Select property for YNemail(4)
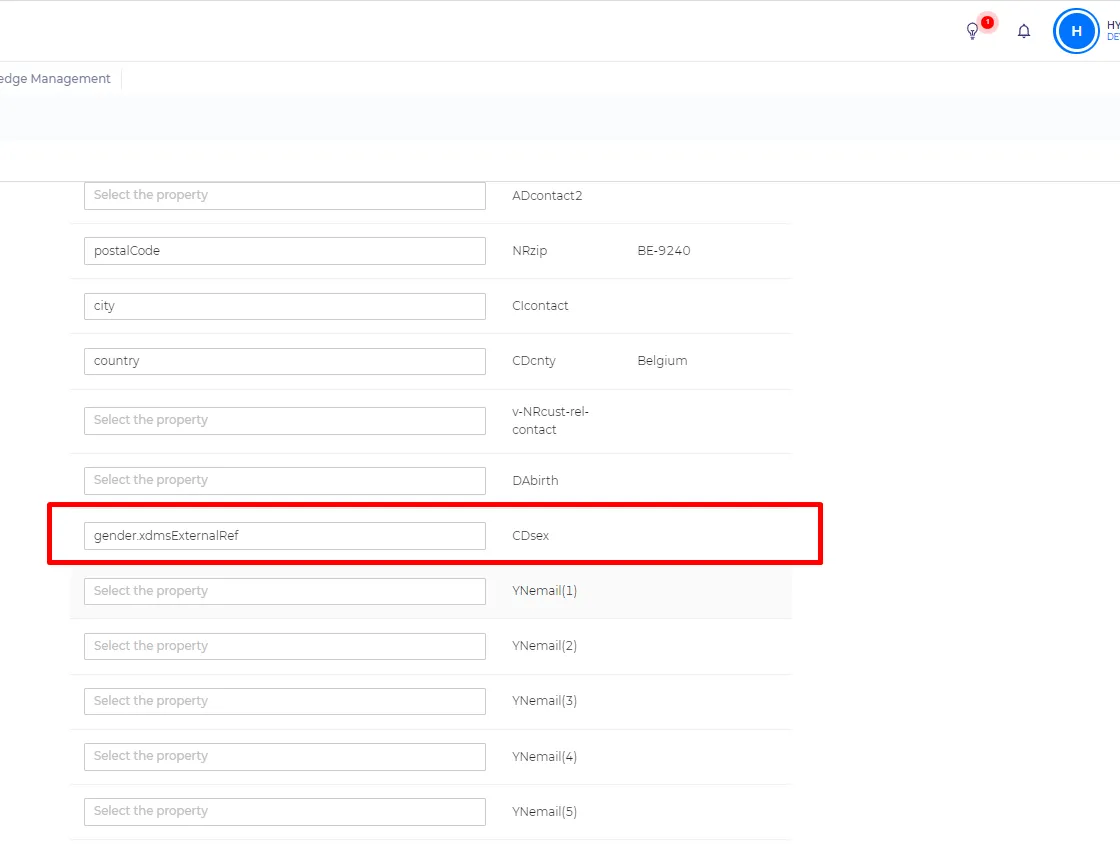 tap(285, 756)
